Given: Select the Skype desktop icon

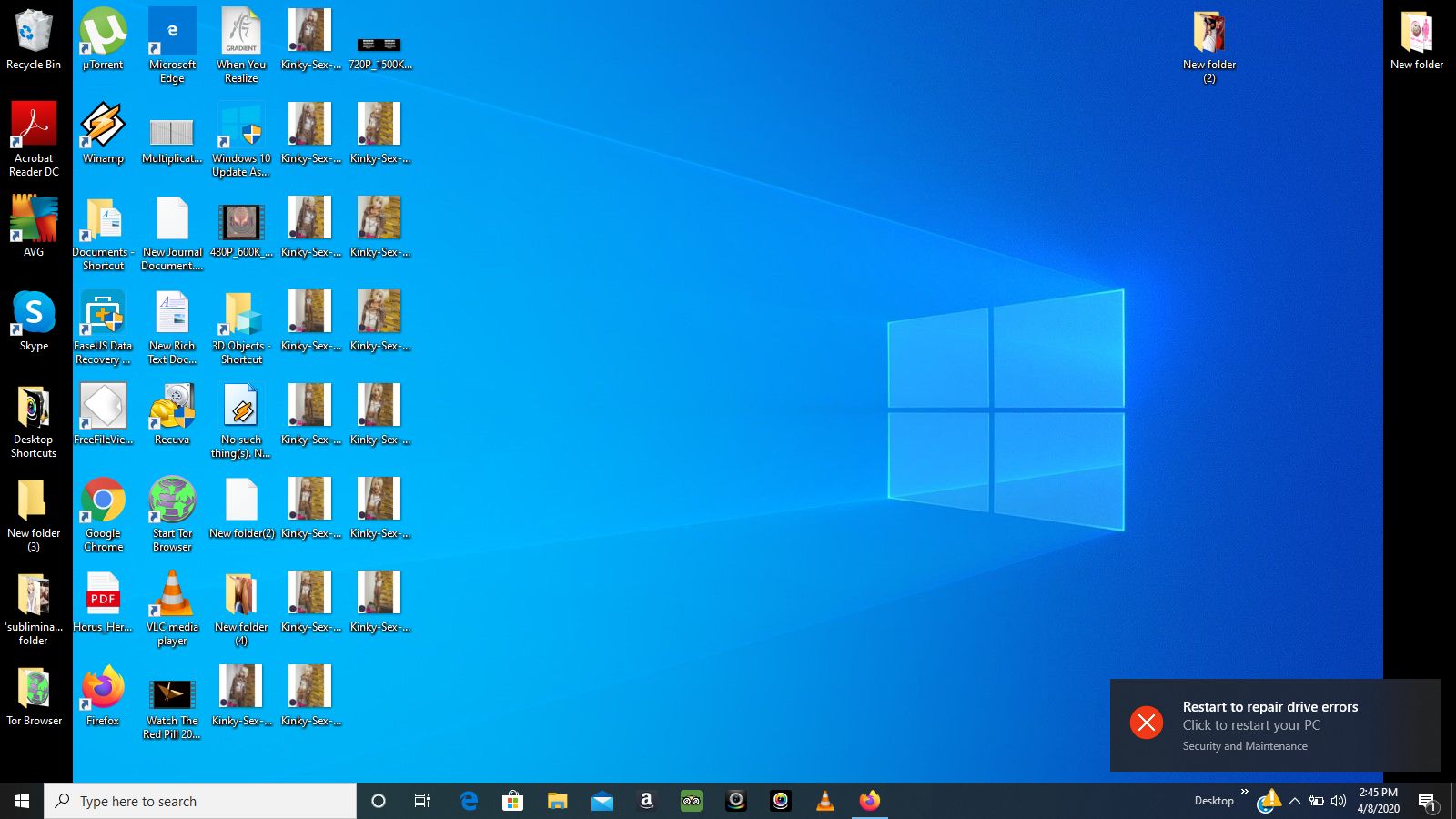Looking at the screenshot, I should click(x=34, y=320).
